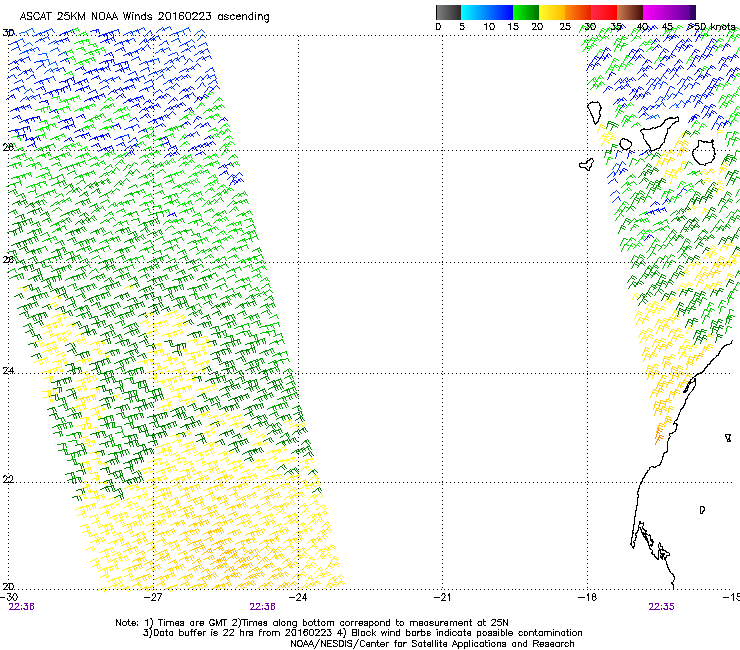
Task: Pick the red 30–35 knots legend segment
Action: coord(604,12)
